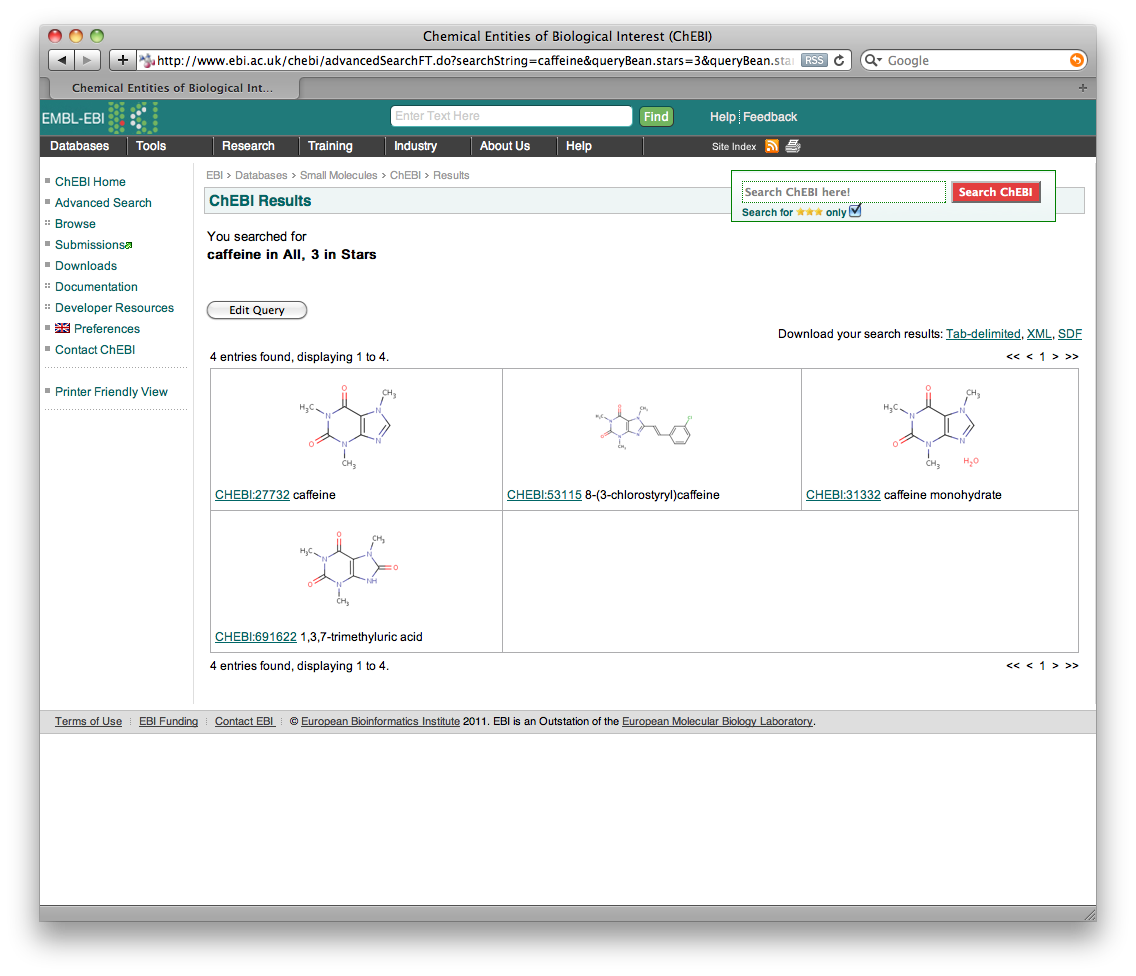1136x976 pixels.
Task: Reload the page using the refresh icon
Action: tap(839, 60)
